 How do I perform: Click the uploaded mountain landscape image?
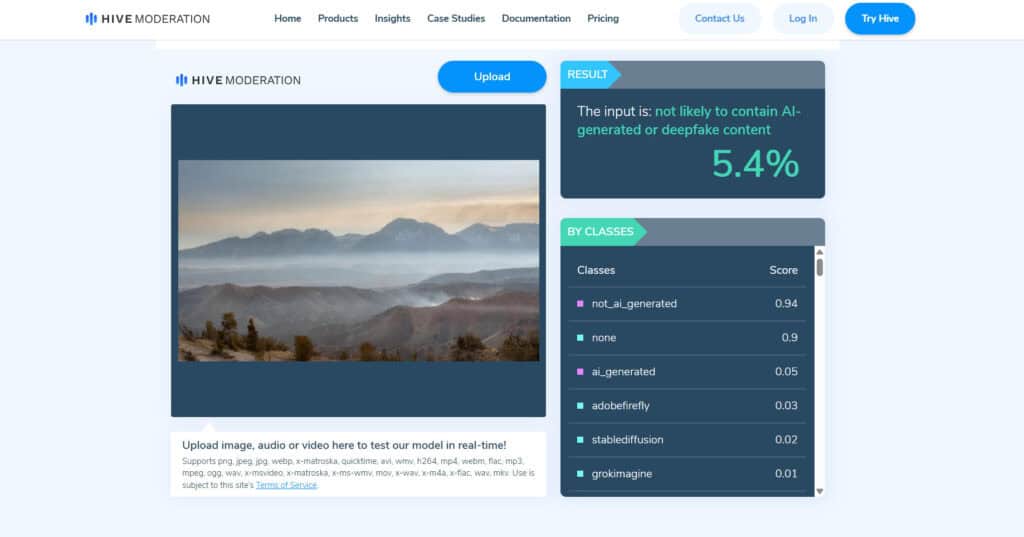click(358, 260)
